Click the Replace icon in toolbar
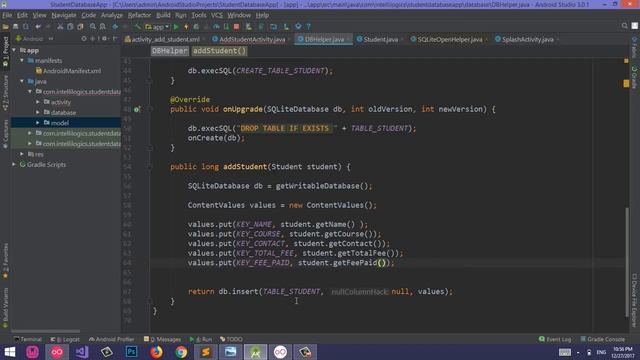 tap(103, 27)
